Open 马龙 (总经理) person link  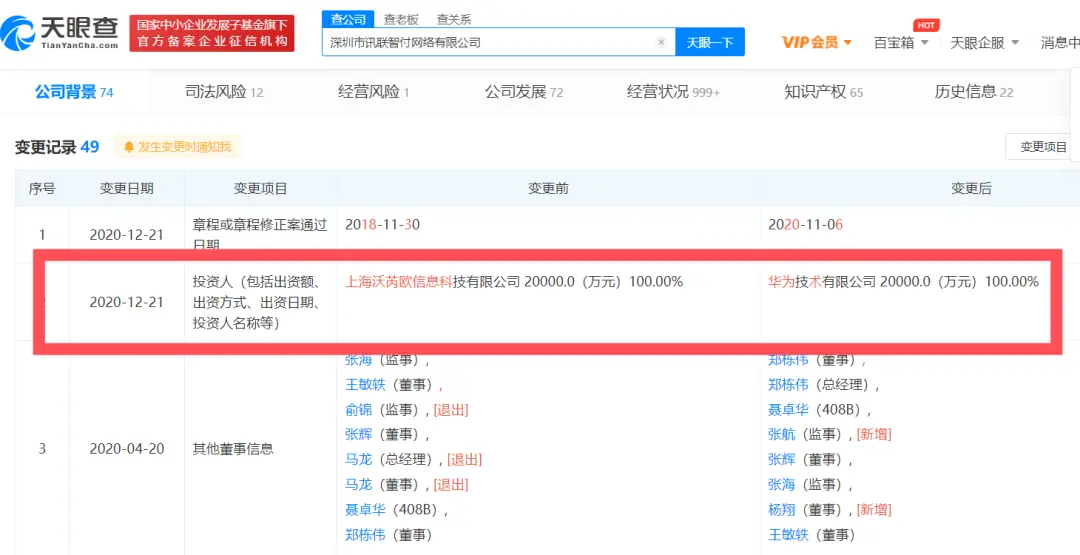coord(358,459)
